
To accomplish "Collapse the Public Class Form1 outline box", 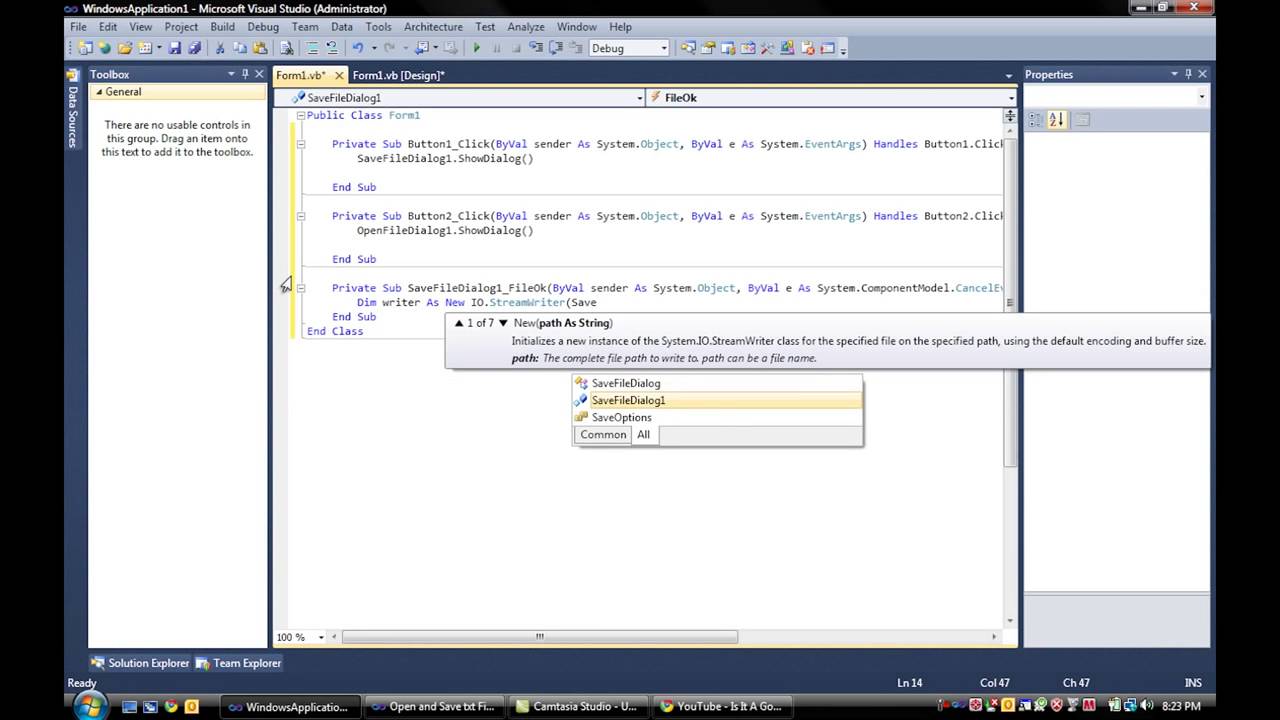I will click(300, 116).
